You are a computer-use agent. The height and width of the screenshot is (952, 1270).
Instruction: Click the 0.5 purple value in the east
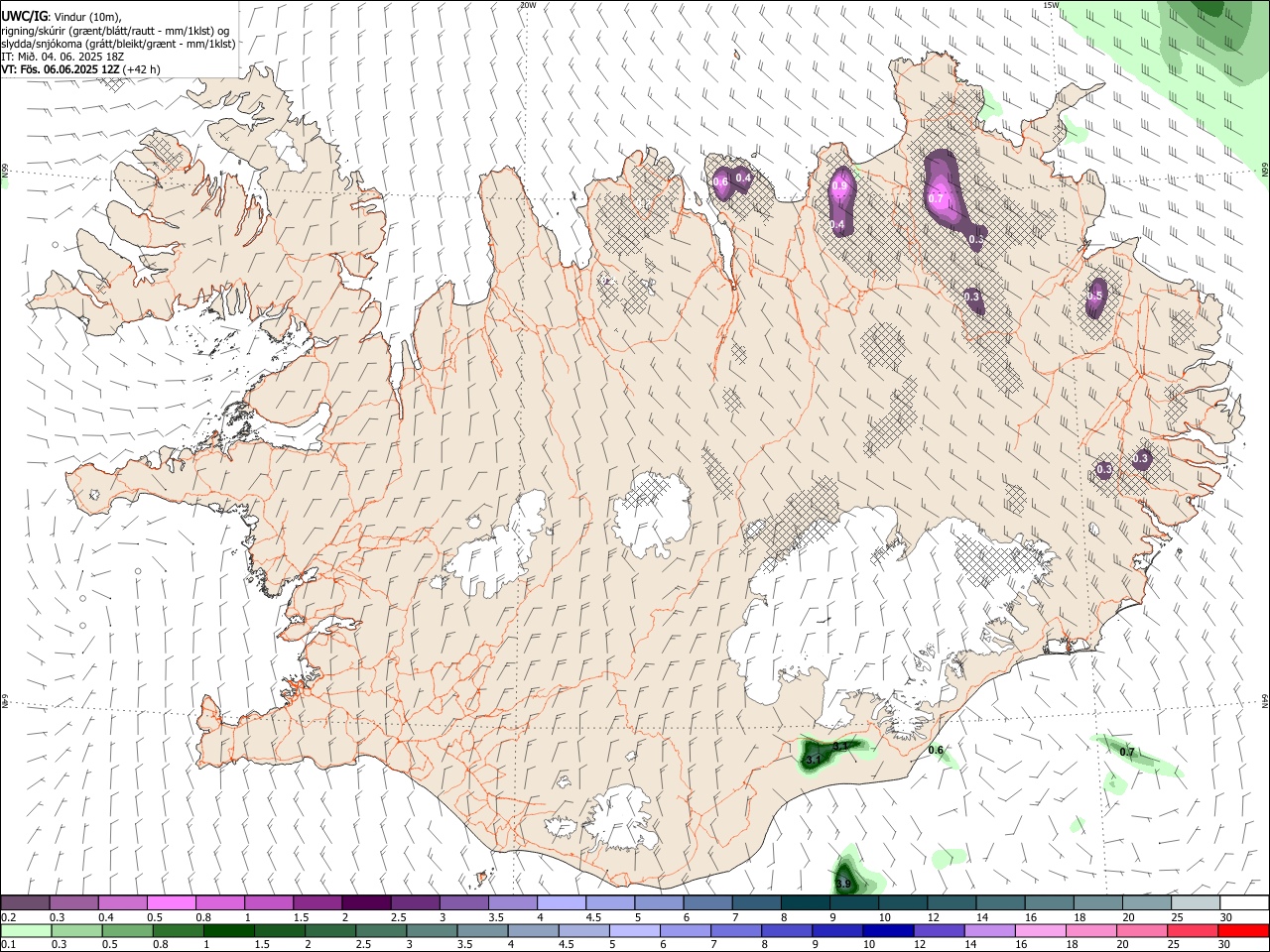coord(1095,296)
